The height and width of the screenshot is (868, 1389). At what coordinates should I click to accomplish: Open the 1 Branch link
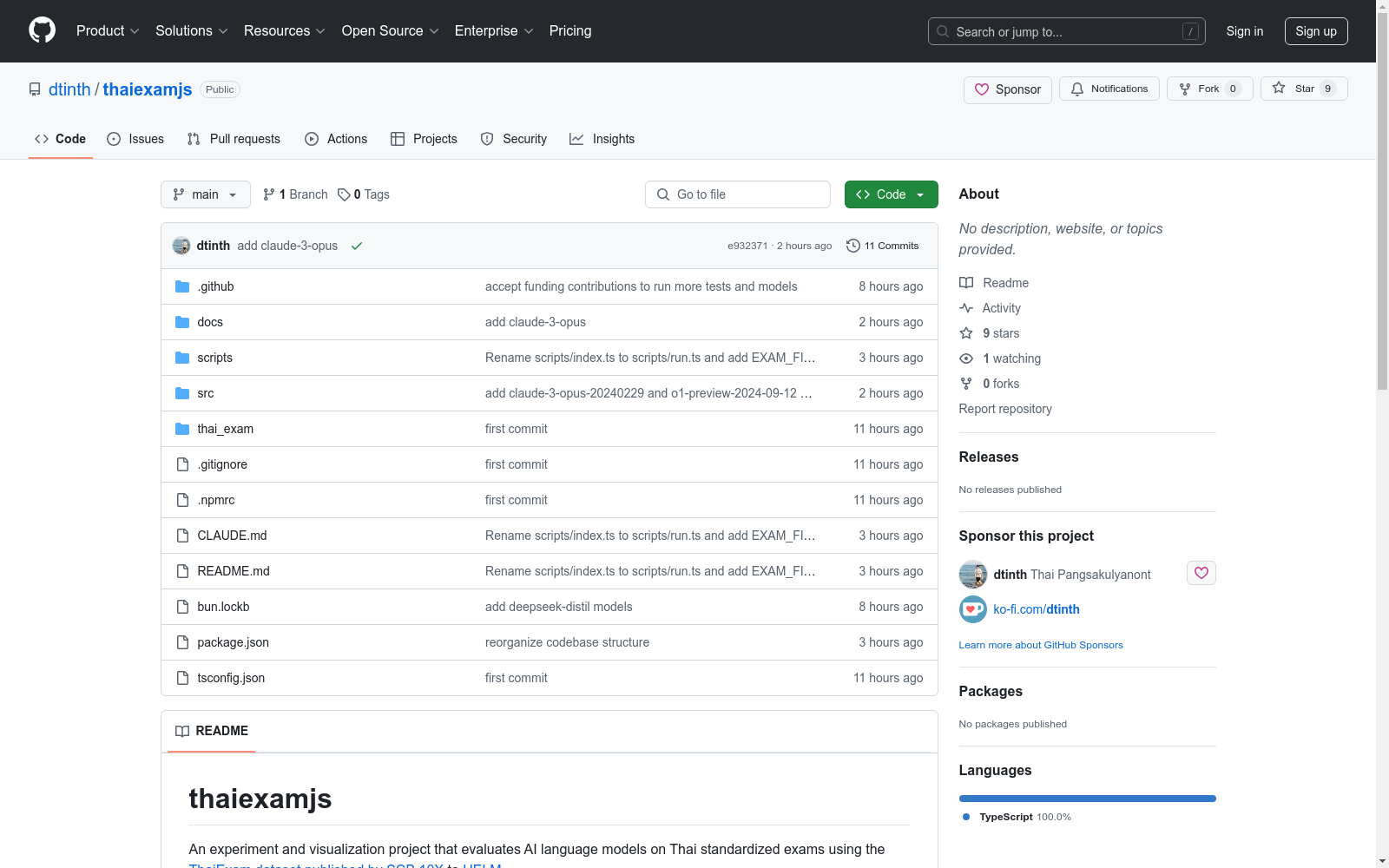[295, 194]
